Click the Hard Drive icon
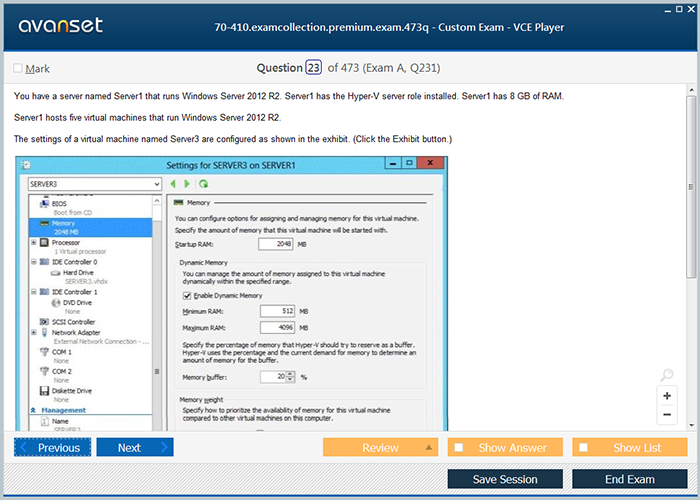 point(55,273)
